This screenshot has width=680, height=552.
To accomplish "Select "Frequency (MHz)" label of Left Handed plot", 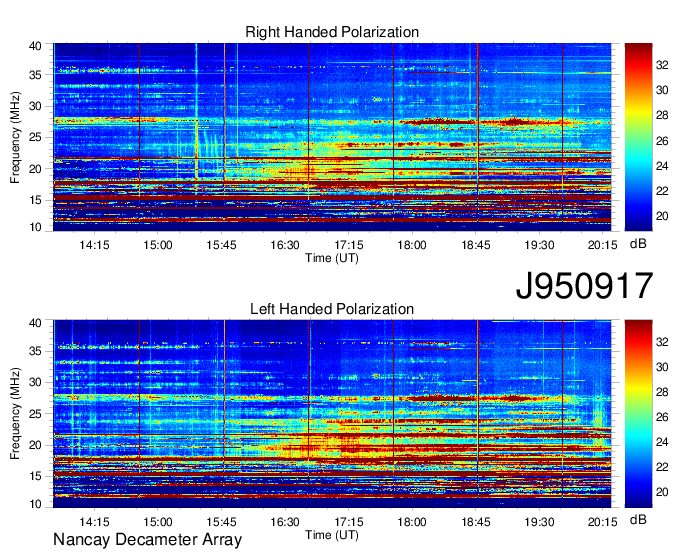I will tap(15, 414).
